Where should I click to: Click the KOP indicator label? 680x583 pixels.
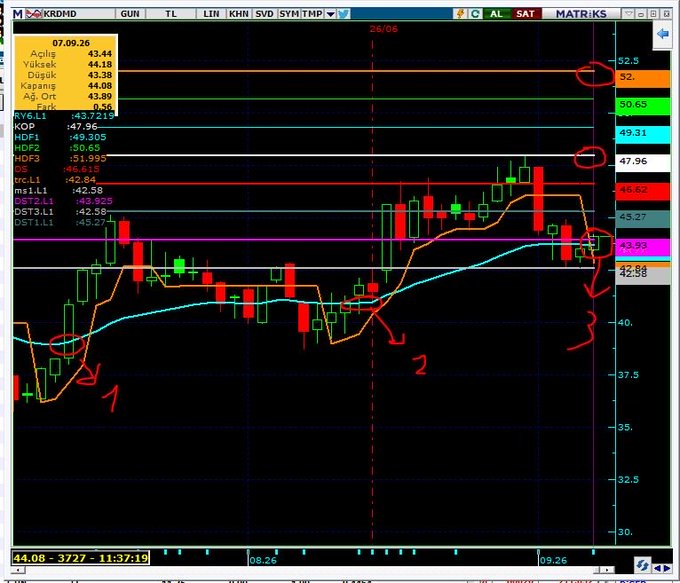coord(24,127)
